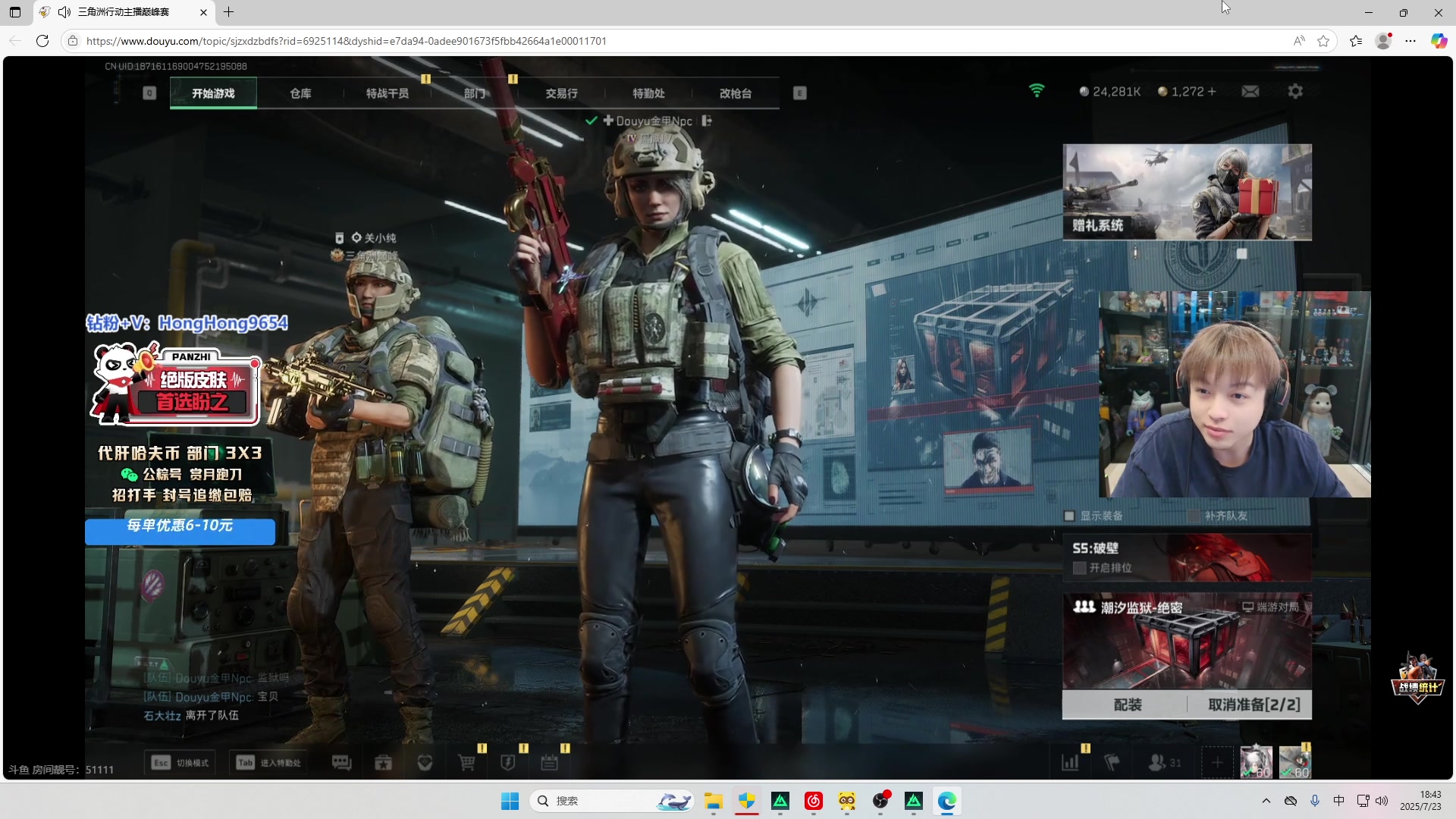Open the game mail envelope icon

[1250, 92]
